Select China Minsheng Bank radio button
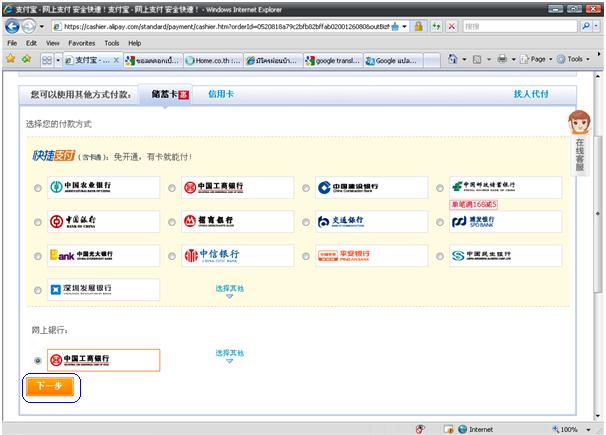This screenshot has height=435, width=606. pyautogui.click(x=440, y=256)
